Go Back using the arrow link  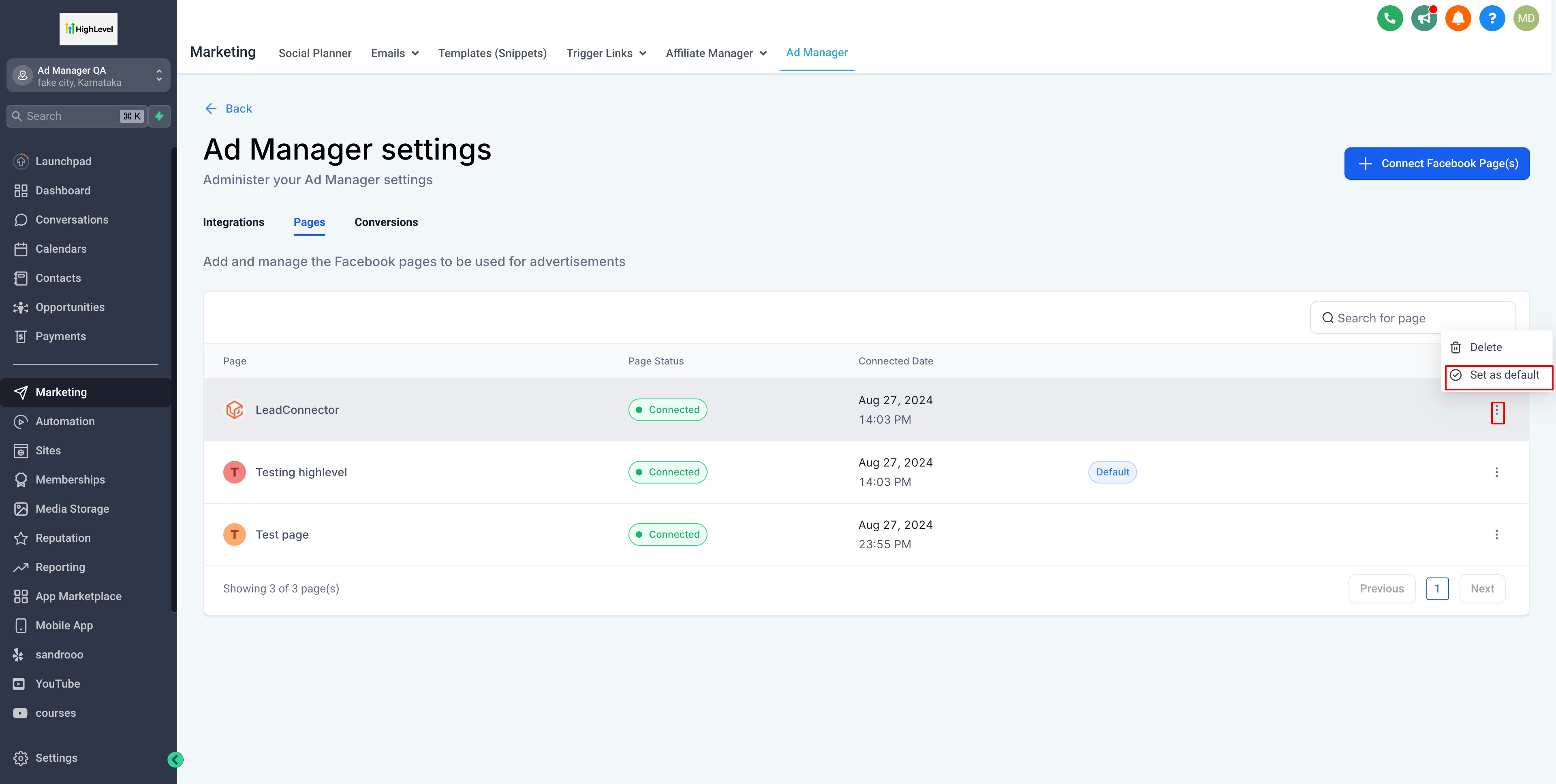228,109
